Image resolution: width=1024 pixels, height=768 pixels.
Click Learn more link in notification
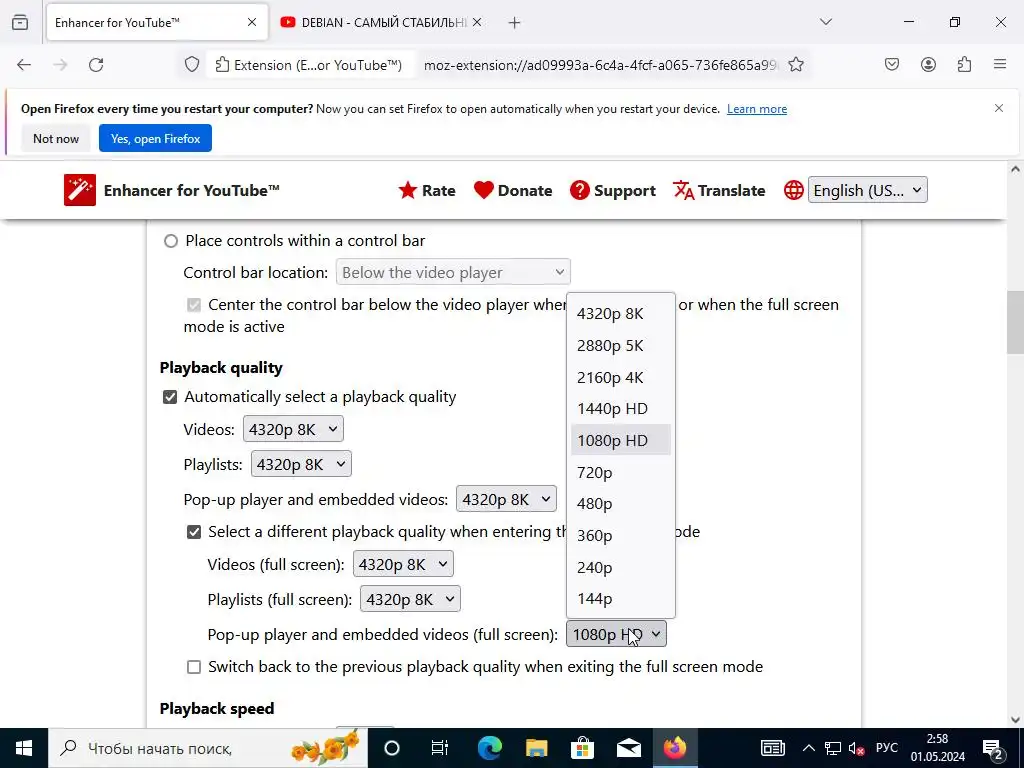[757, 109]
